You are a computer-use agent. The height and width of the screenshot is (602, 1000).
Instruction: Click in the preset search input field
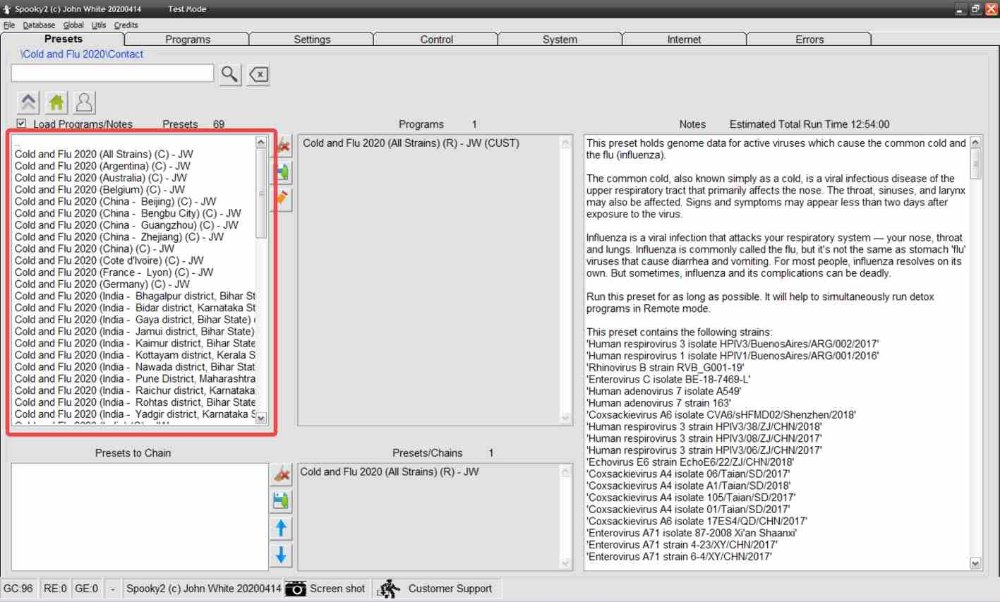(x=112, y=73)
